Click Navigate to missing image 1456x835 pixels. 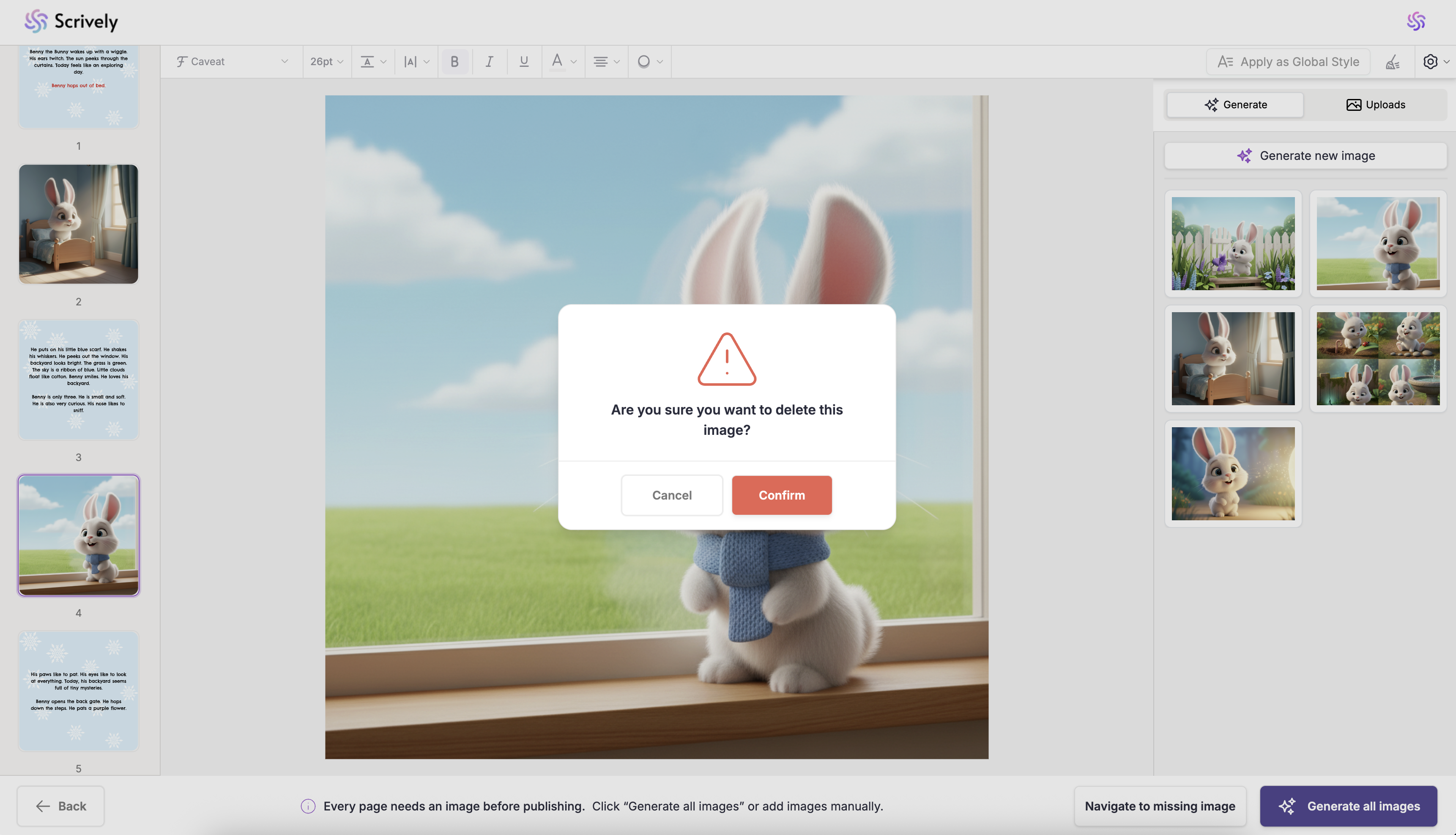coord(1160,806)
